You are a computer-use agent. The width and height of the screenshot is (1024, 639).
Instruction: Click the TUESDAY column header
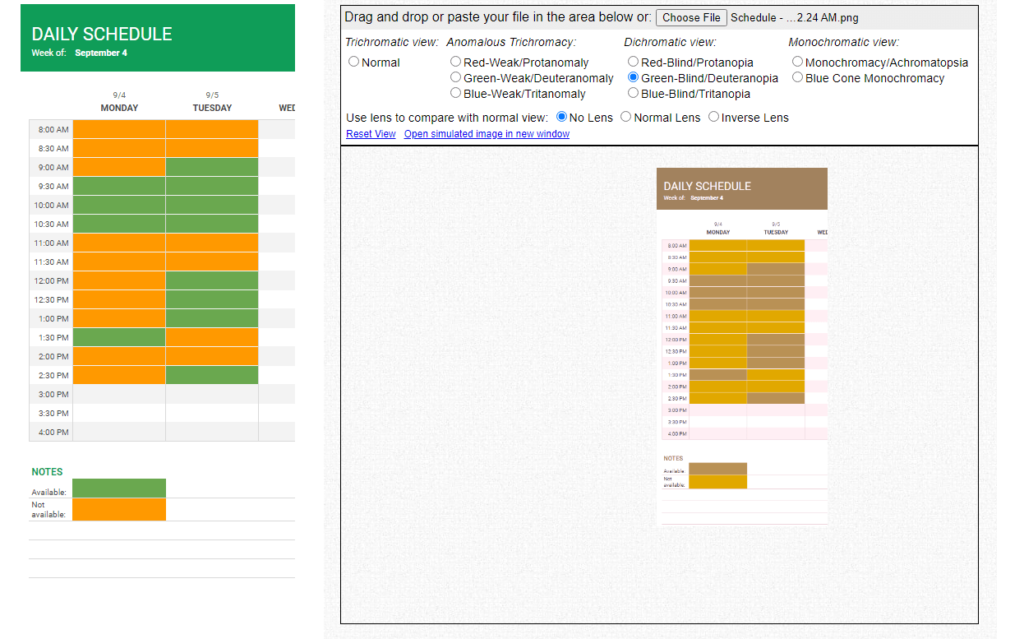tap(212, 108)
